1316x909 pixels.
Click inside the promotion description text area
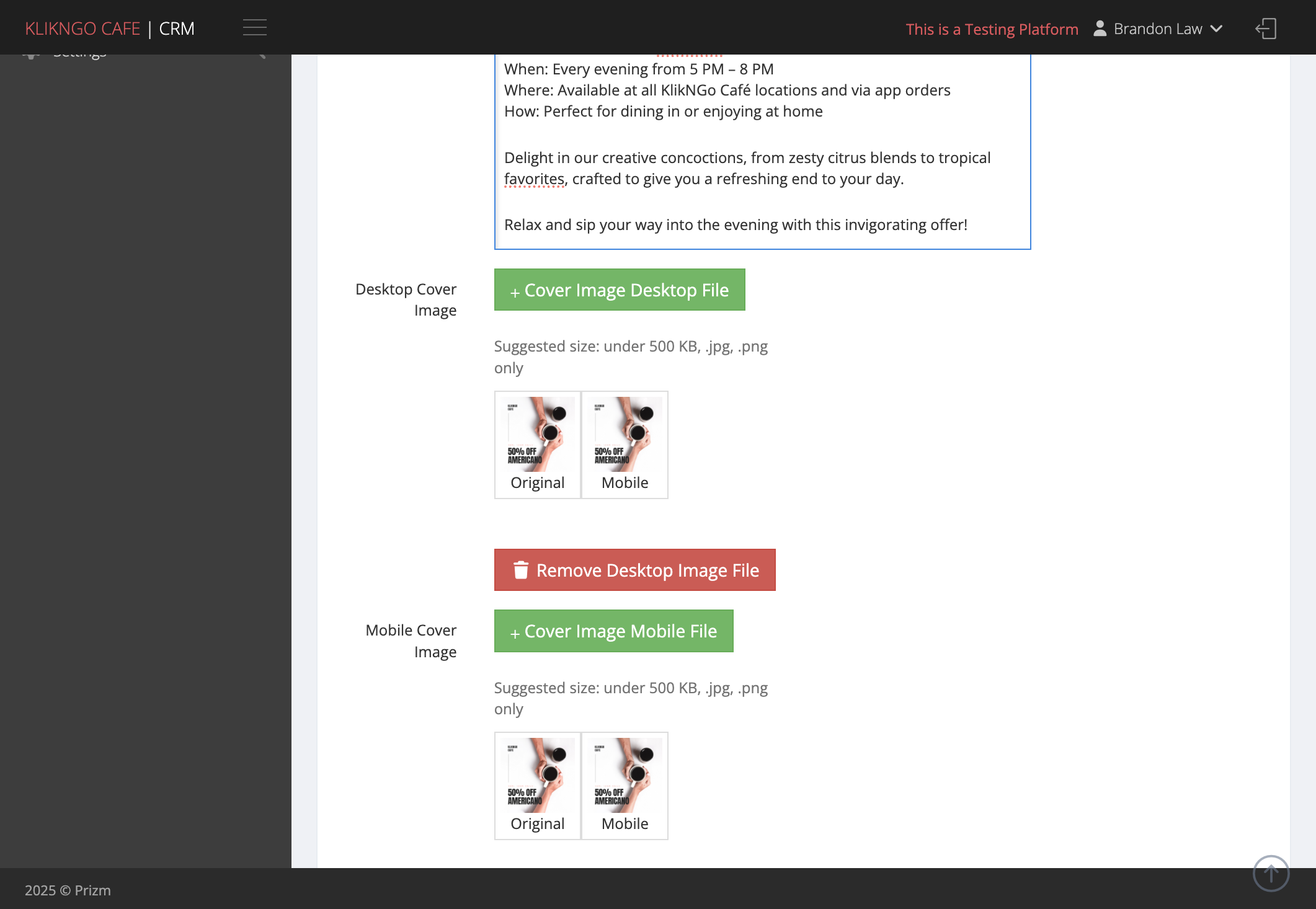762,151
